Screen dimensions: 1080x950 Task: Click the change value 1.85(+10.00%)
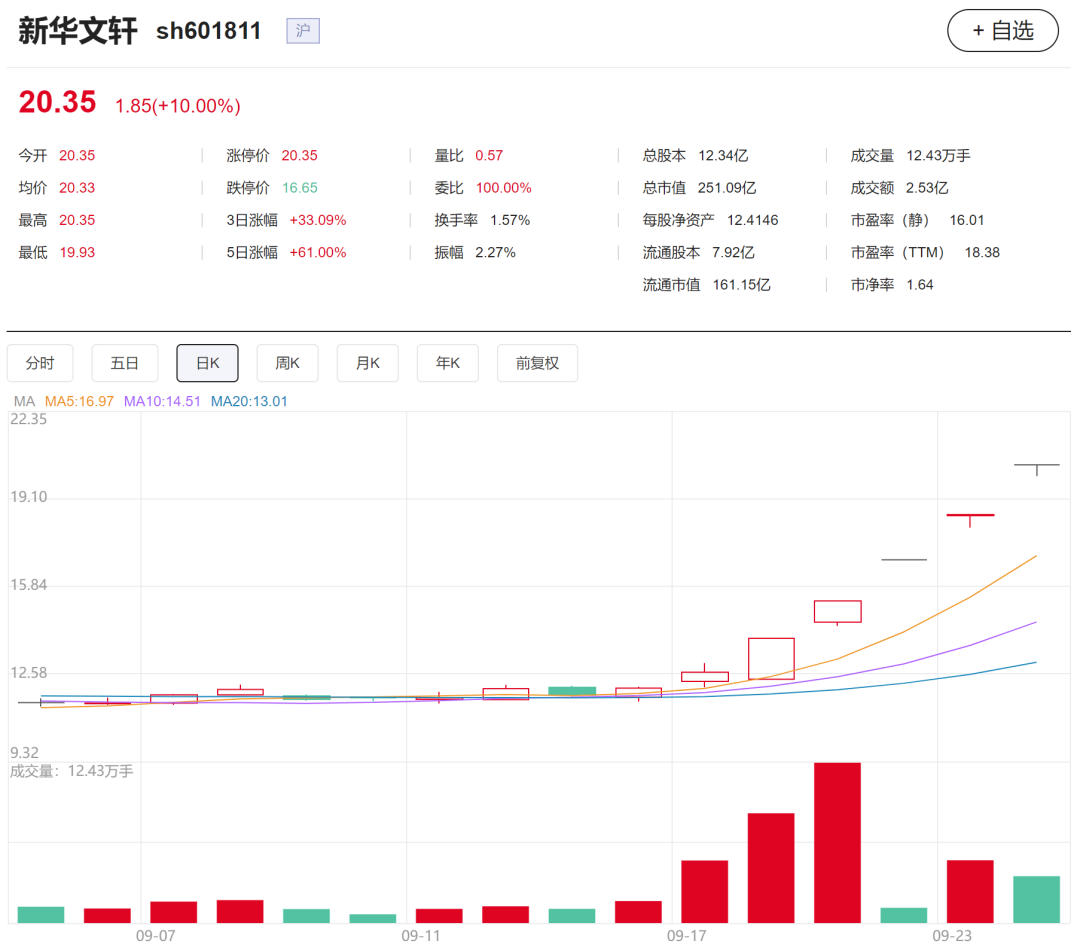tap(178, 106)
